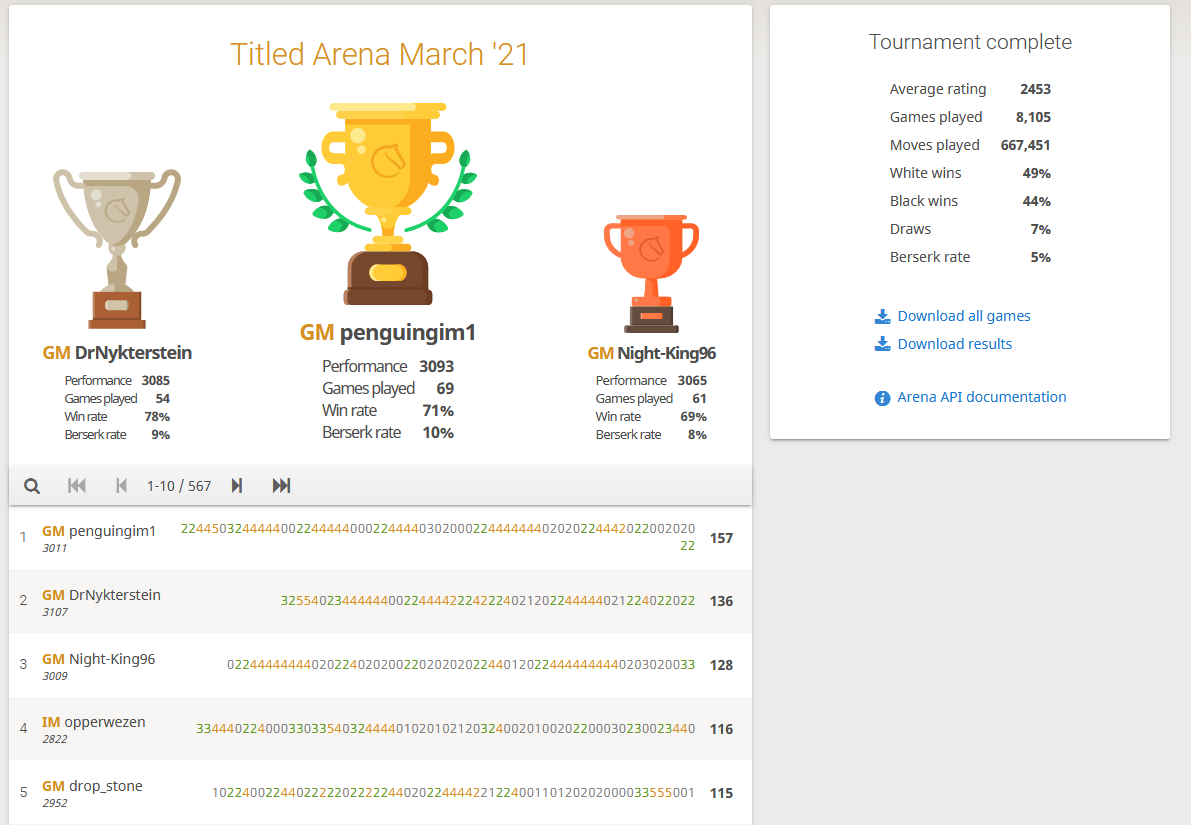Select opperwezen in the standings list
This screenshot has height=825, width=1191.
pos(106,722)
